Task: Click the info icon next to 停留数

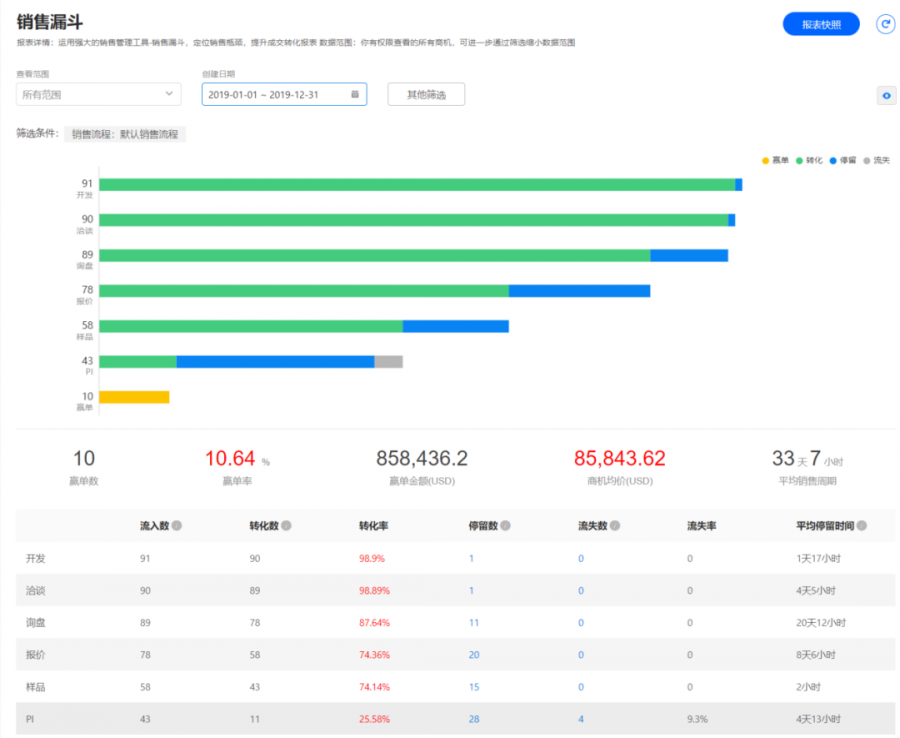Action: pyautogui.click(x=505, y=526)
